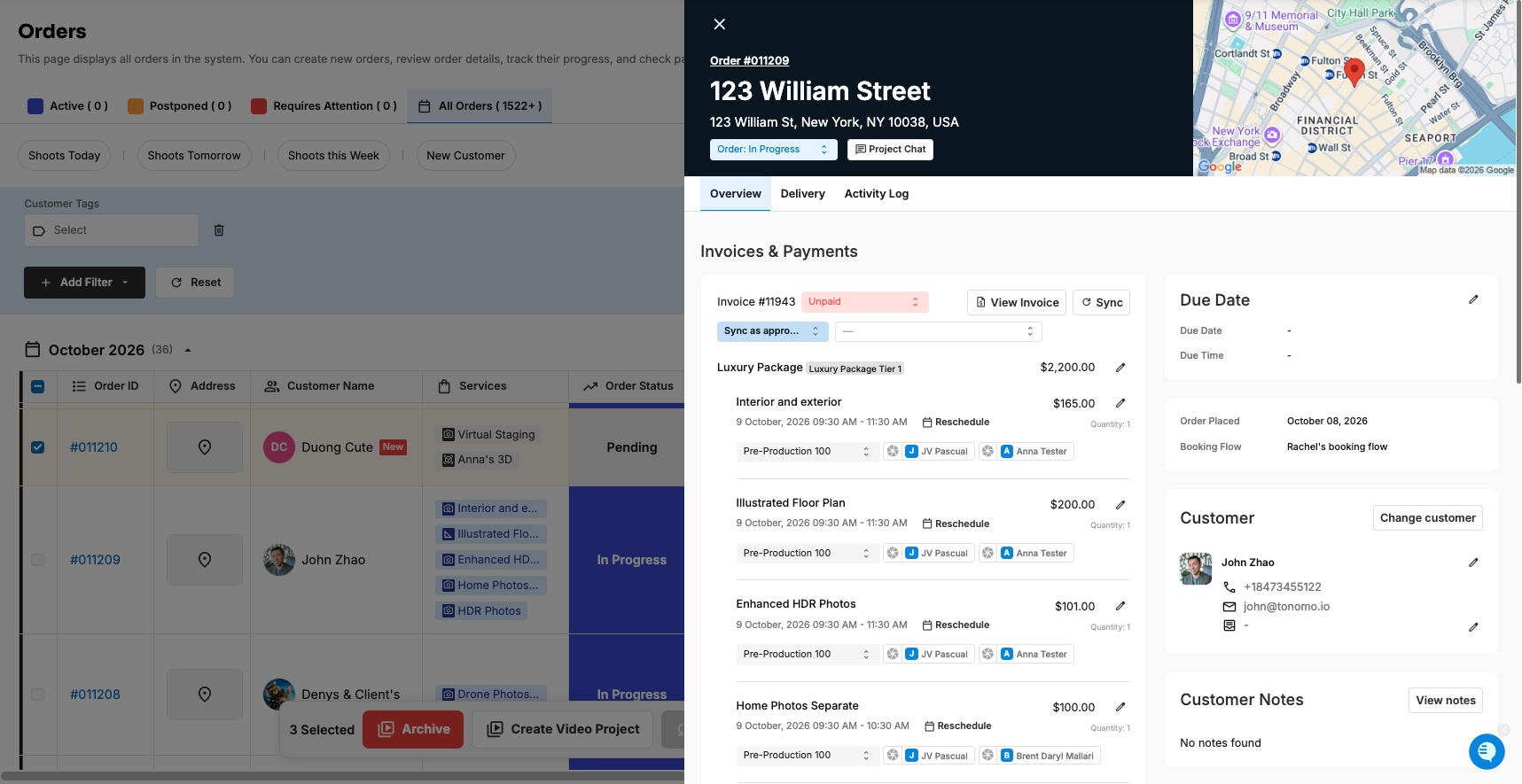Switch to the Delivery tab

tap(803, 194)
